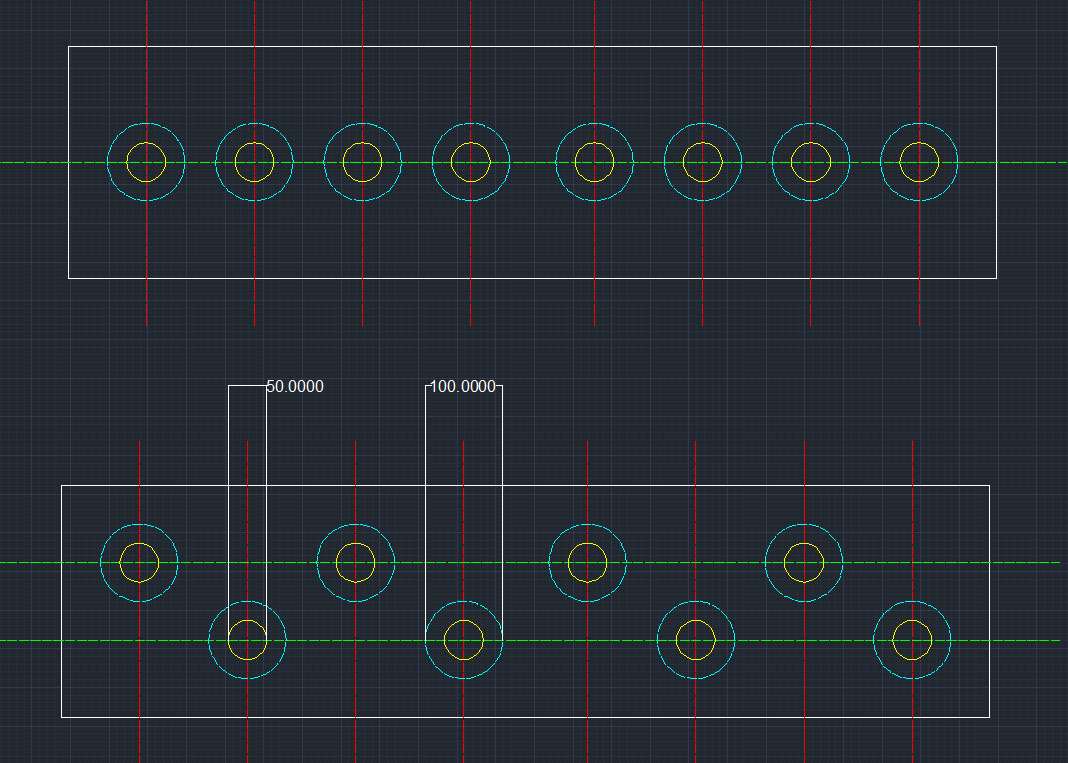Screen dimensions: 1068x763
Task: Select the fifth yellow circle in top plate
Action: click(594, 162)
